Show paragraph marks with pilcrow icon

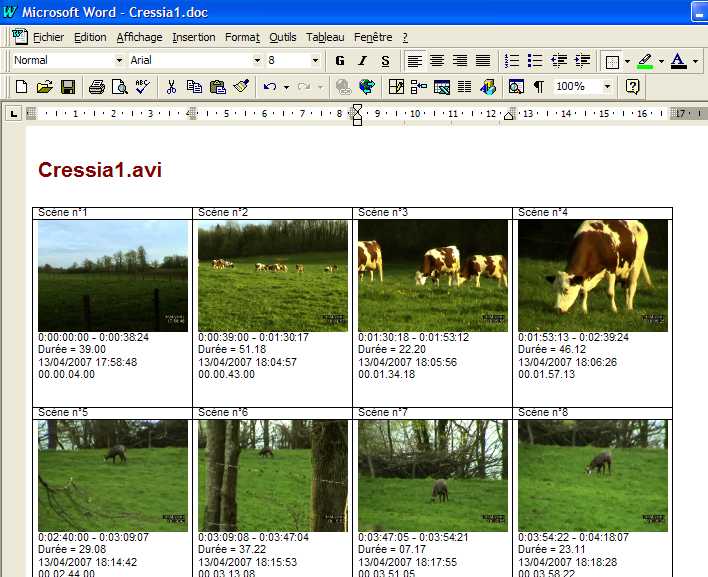tap(539, 86)
